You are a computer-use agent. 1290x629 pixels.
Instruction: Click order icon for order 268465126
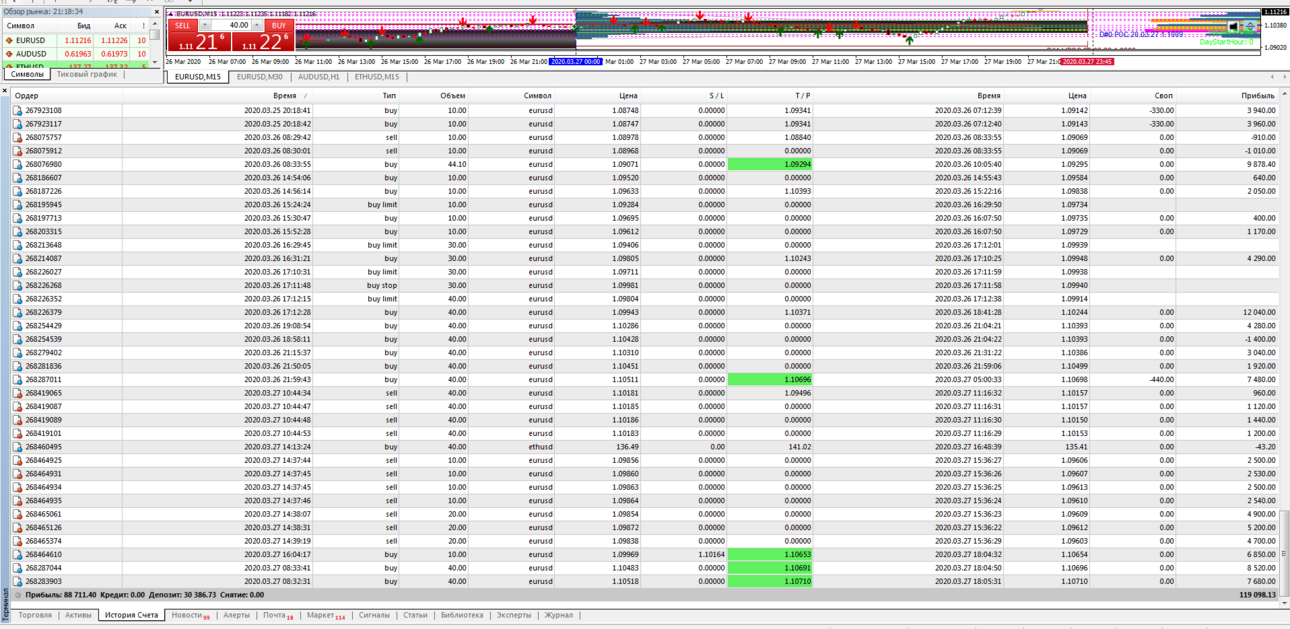coord(17,528)
